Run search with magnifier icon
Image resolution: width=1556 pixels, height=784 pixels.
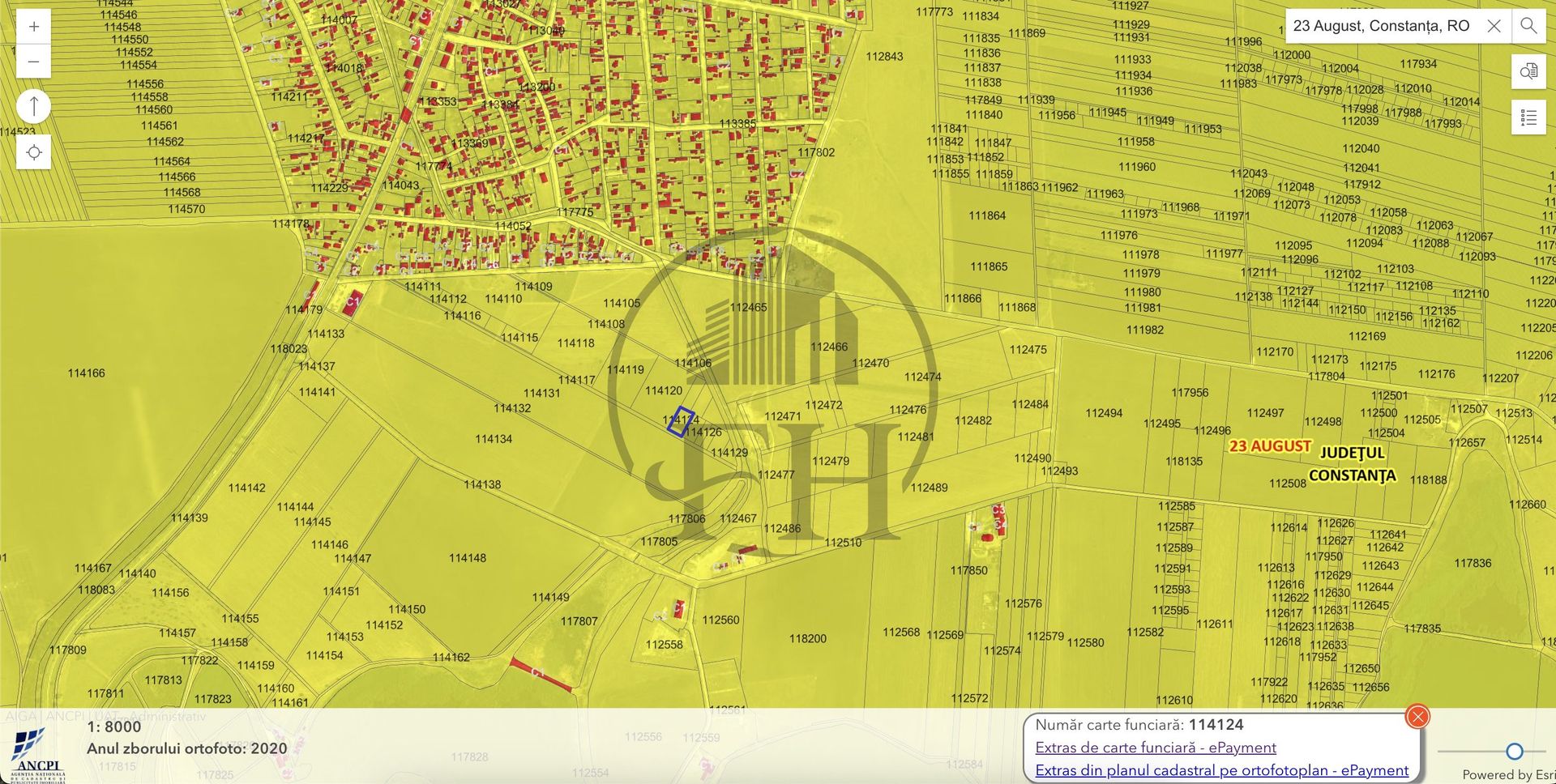pos(1528,26)
